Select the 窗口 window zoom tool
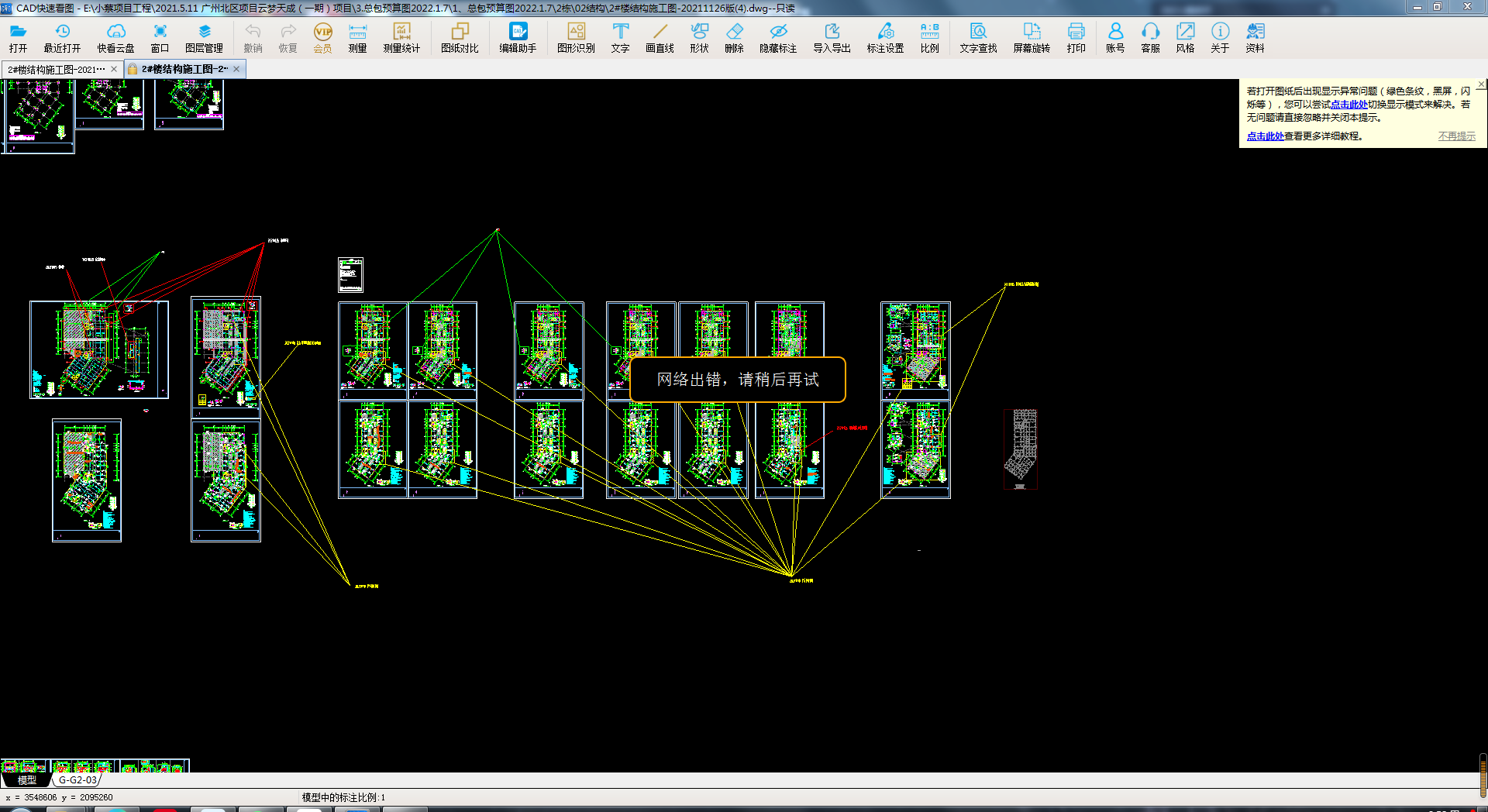Viewport: 1488px width, 812px height. (x=160, y=37)
